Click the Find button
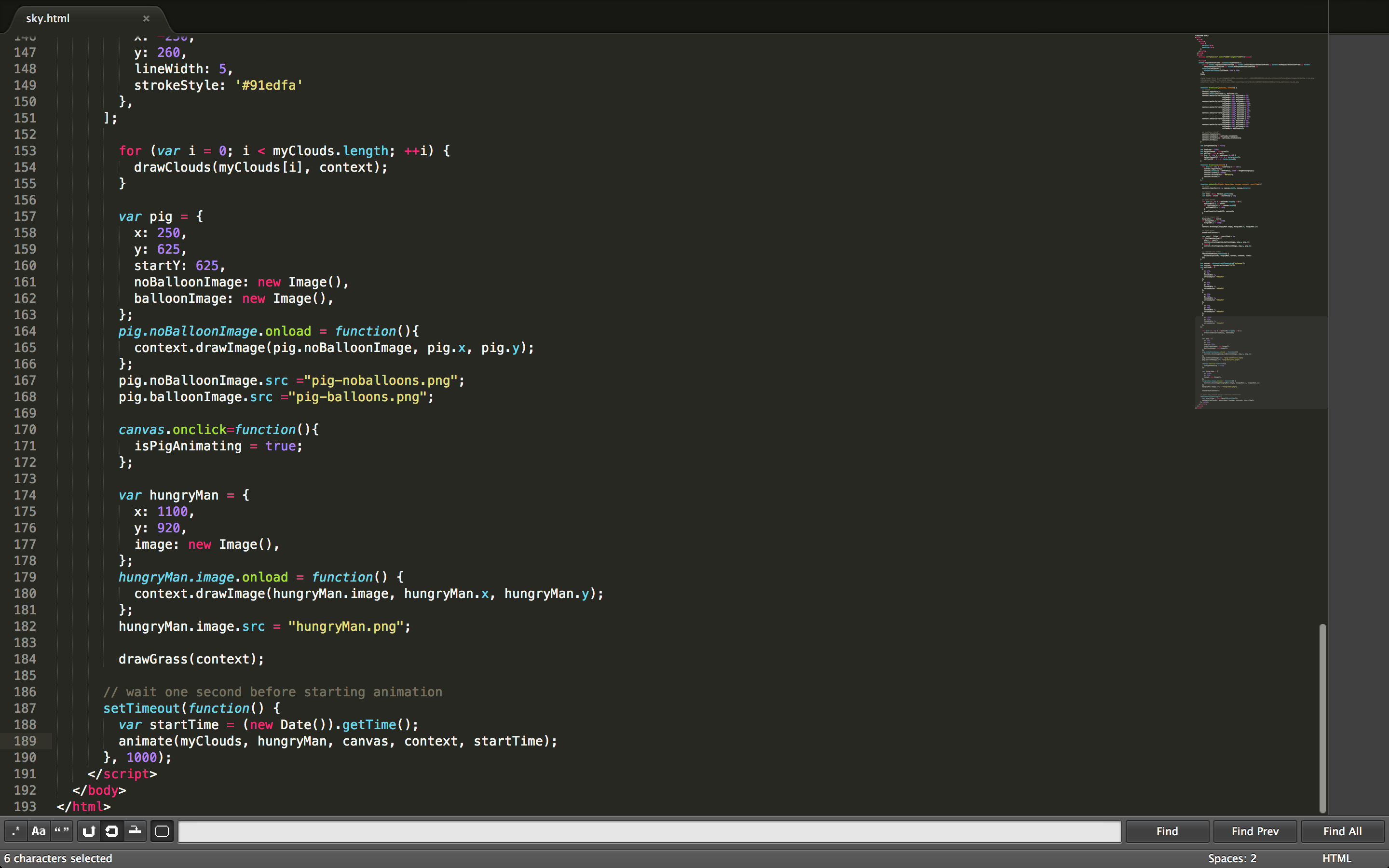The image size is (1389, 868). click(1167, 831)
